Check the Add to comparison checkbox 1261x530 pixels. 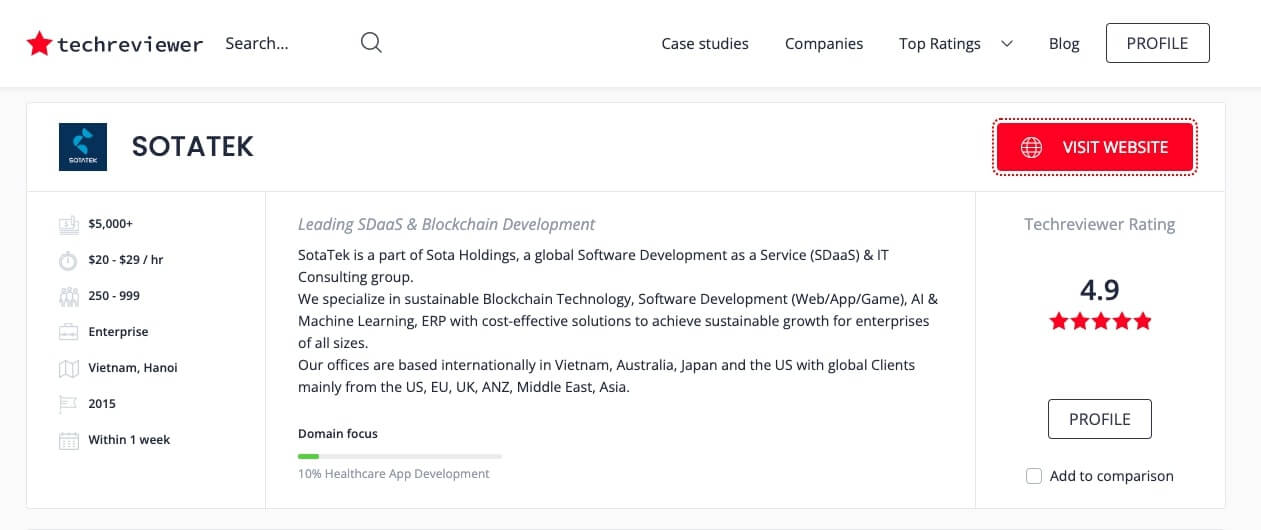tap(1034, 476)
